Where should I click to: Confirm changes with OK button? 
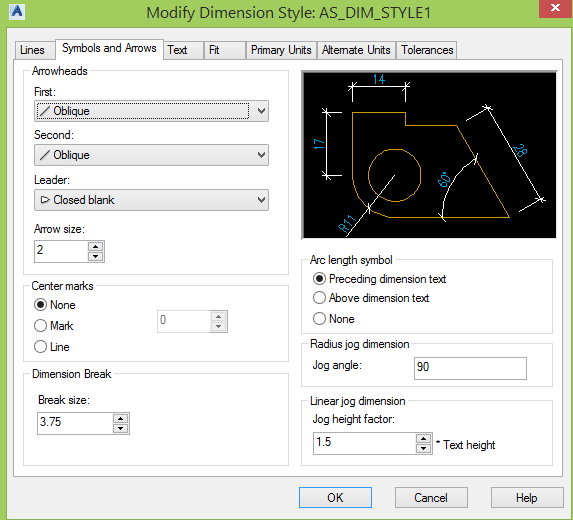[x=335, y=498]
